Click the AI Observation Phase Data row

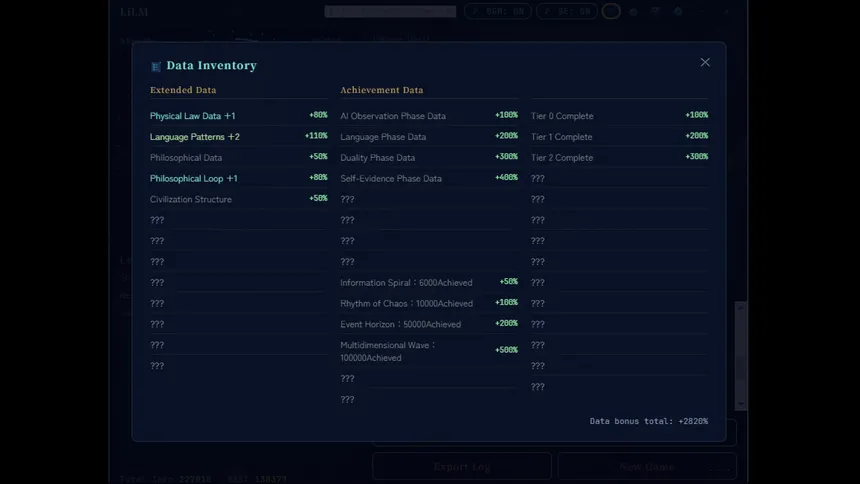[x=429, y=116]
